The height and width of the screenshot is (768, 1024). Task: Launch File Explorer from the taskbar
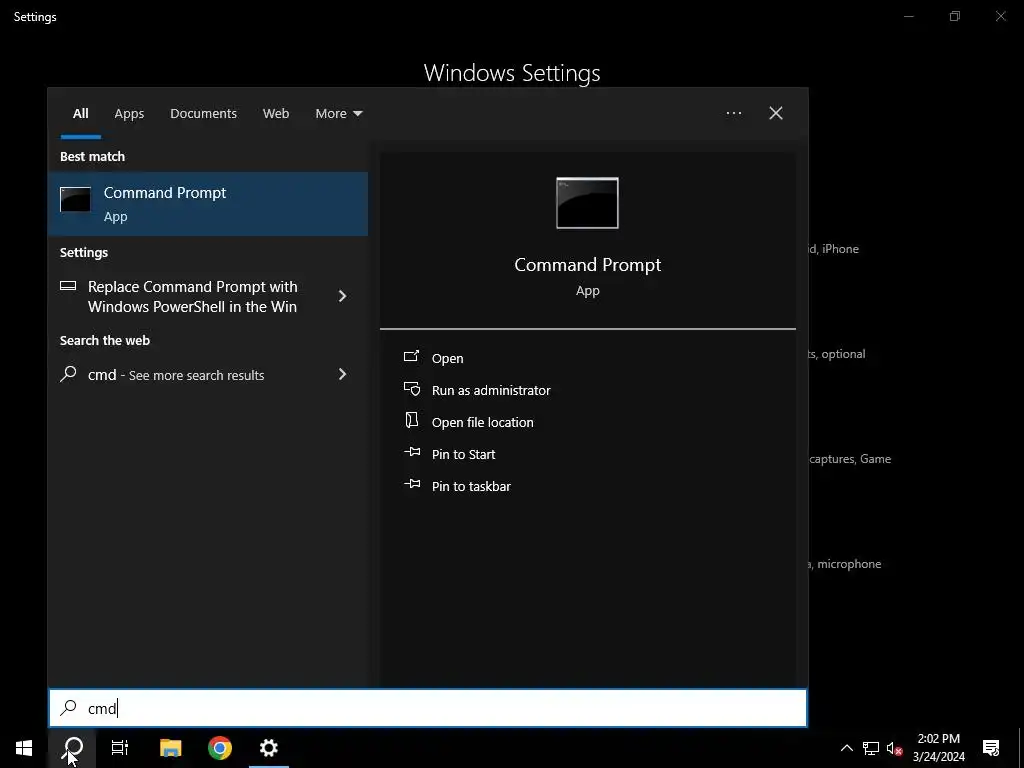coord(170,748)
